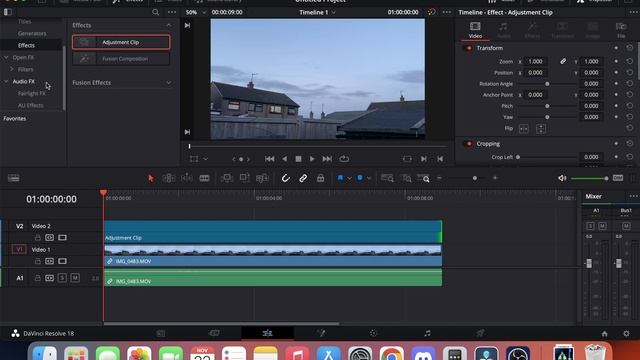
Task: Select the V1 destination control
Action: [x=19, y=249]
